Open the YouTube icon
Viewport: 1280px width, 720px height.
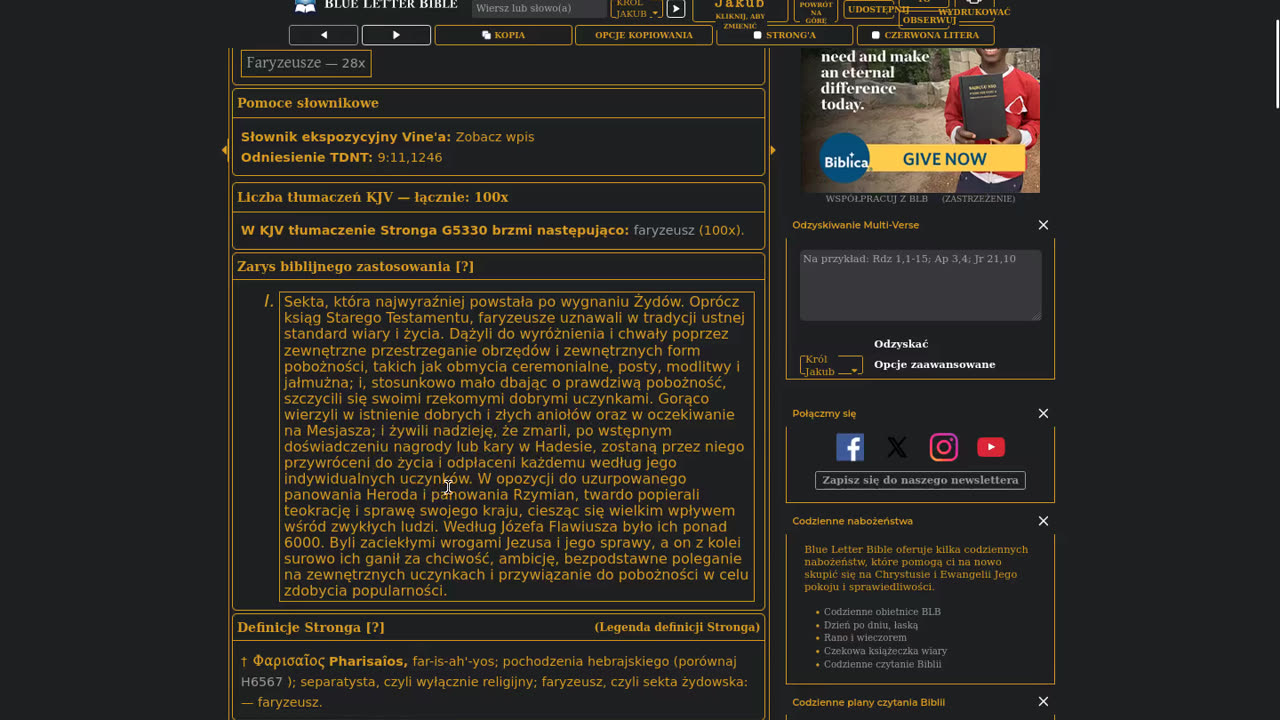(x=991, y=447)
